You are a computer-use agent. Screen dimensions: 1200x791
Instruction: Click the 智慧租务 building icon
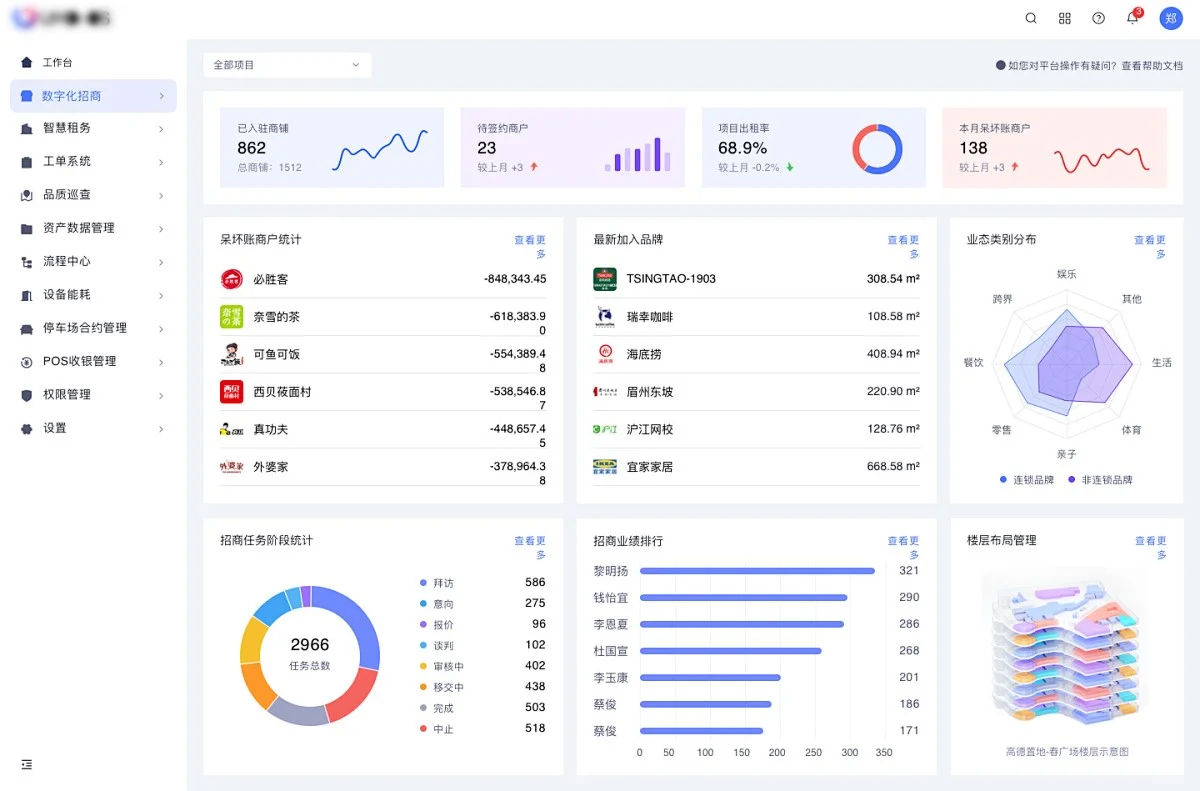click(x=27, y=128)
